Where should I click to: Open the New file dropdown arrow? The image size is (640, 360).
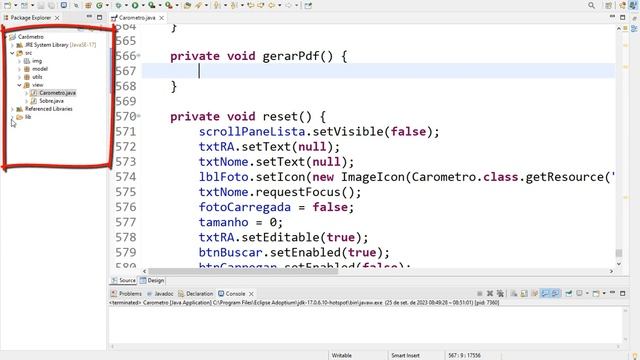click(x=15, y=5)
